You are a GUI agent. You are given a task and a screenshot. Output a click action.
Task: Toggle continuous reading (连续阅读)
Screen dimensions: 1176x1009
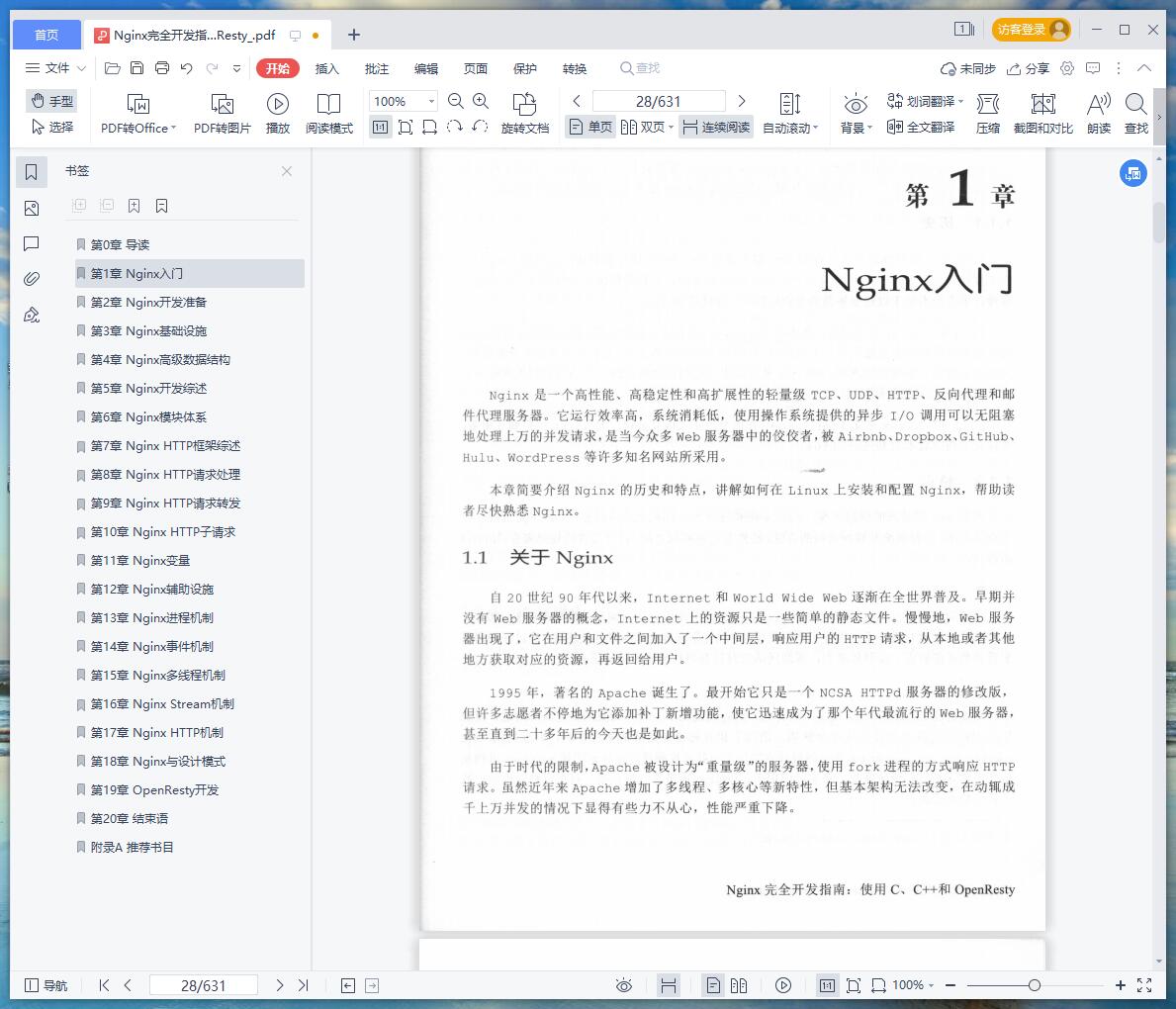click(716, 127)
